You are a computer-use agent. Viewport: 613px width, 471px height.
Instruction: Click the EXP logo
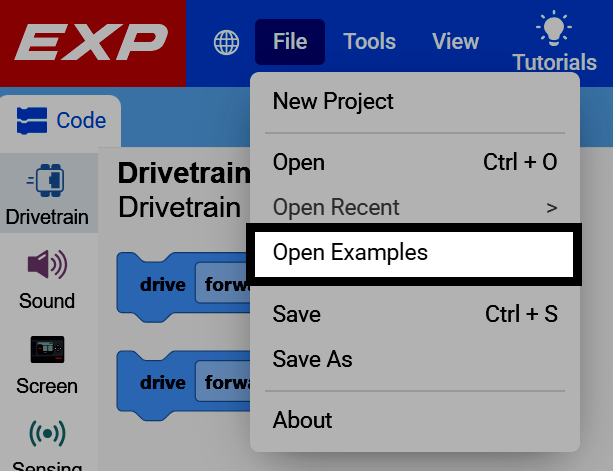91,42
